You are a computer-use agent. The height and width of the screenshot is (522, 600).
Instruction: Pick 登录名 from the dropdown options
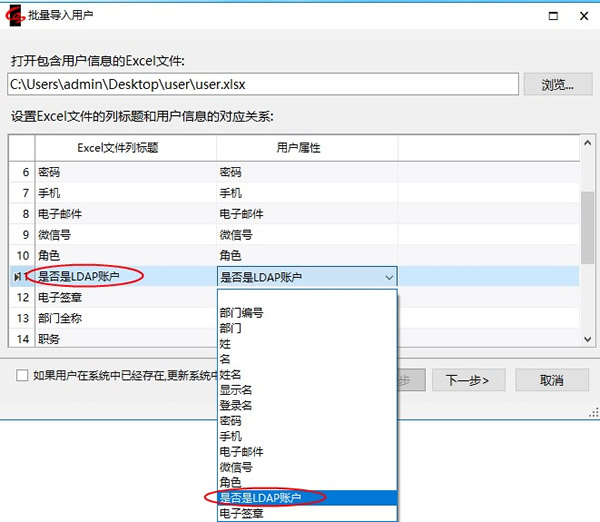[x=236, y=405]
